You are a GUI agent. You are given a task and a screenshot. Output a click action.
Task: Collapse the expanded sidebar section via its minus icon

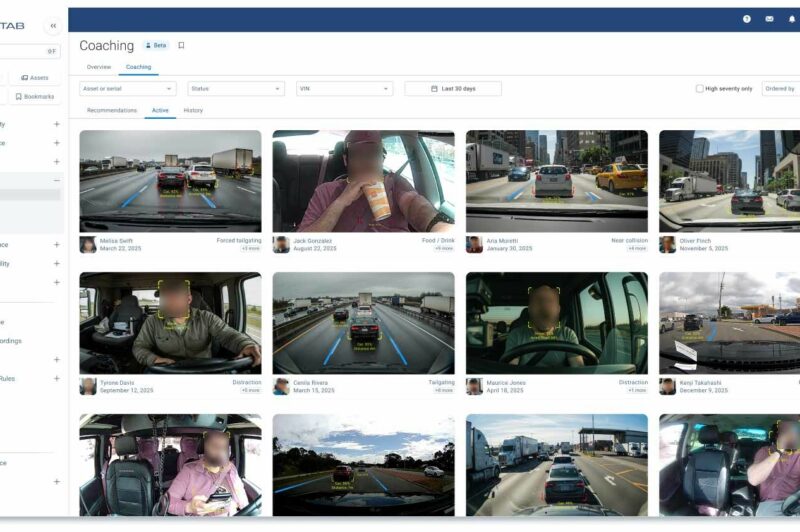[57, 180]
